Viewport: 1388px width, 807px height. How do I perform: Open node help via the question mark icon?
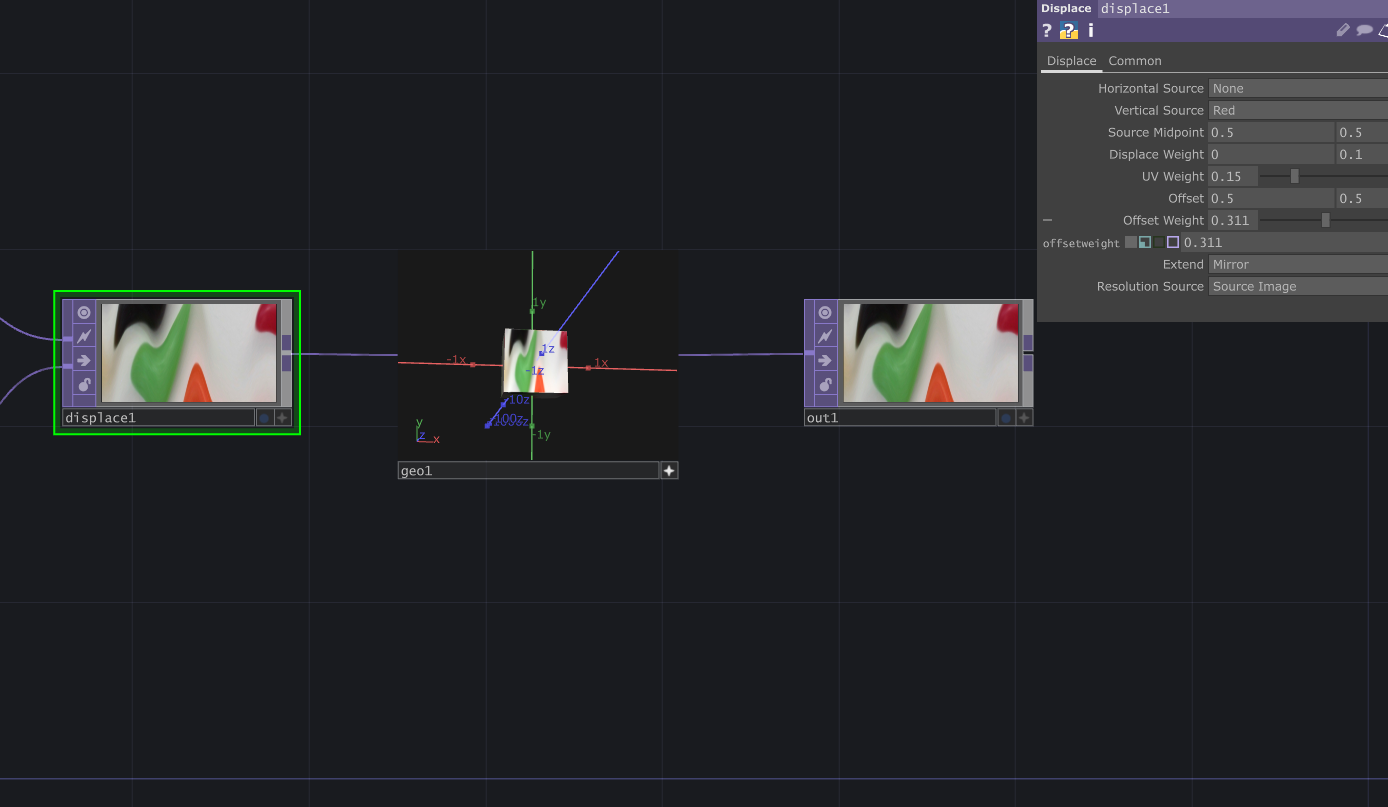(1046, 30)
